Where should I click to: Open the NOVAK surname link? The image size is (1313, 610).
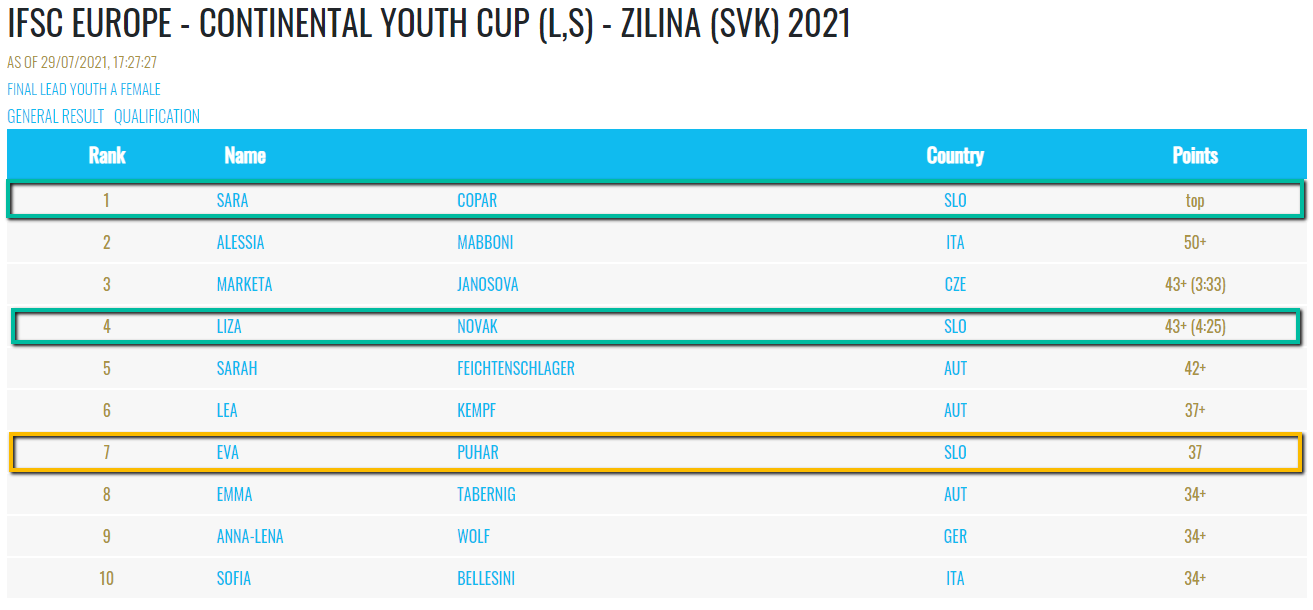(477, 326)
